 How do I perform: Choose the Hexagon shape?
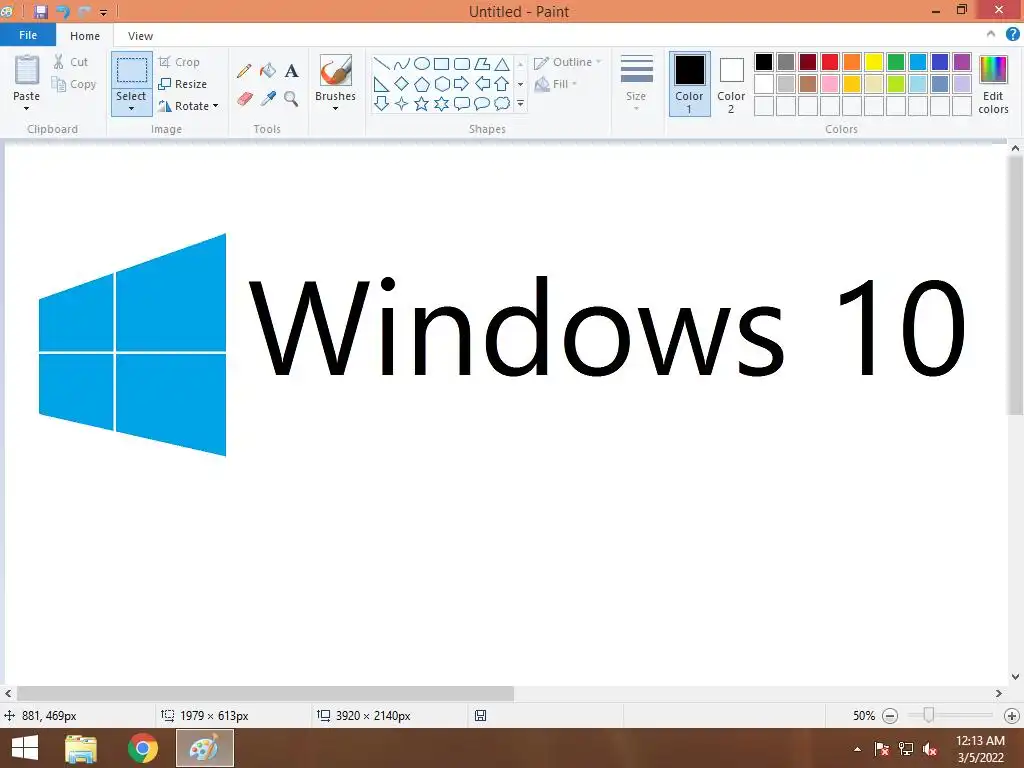441,84
